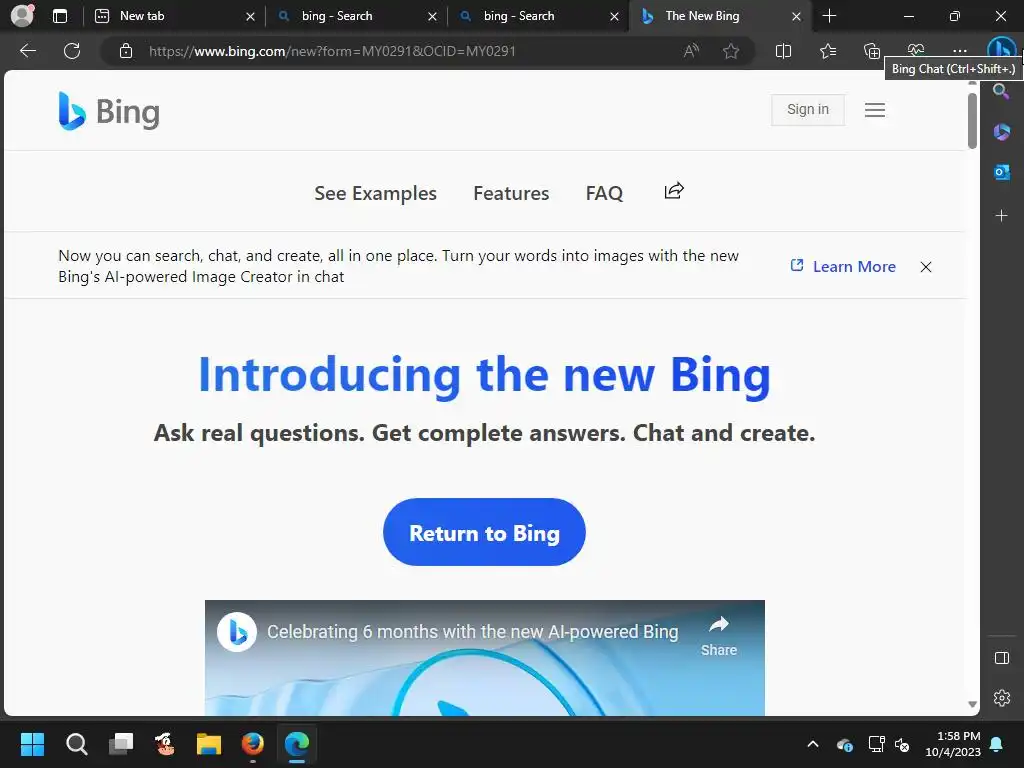This screenshot has width=1024, height=768.
Task: Open the Collections icon
Action: click(872, 51)
